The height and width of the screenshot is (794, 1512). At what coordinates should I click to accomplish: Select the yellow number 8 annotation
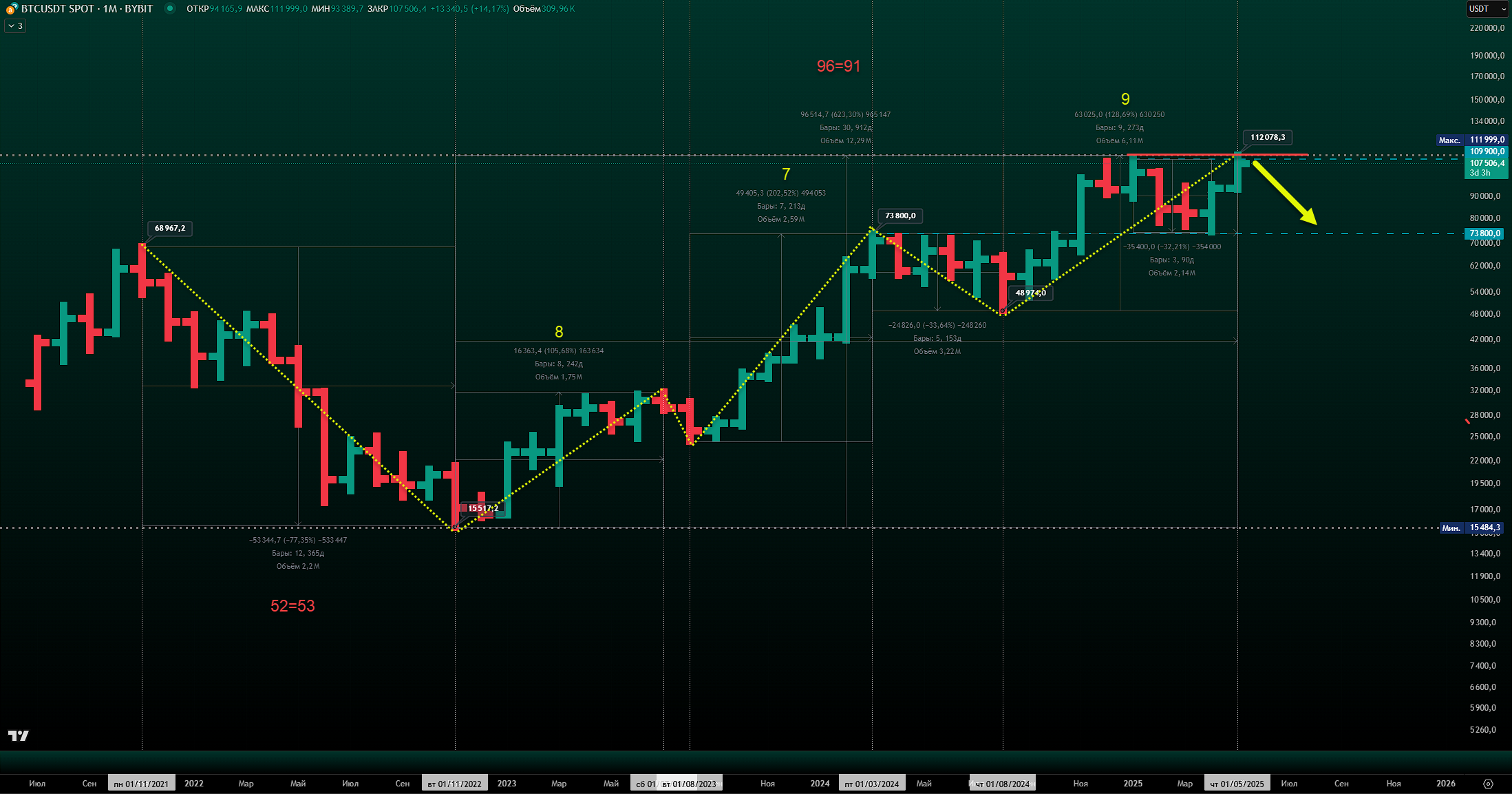click(559, 332)
